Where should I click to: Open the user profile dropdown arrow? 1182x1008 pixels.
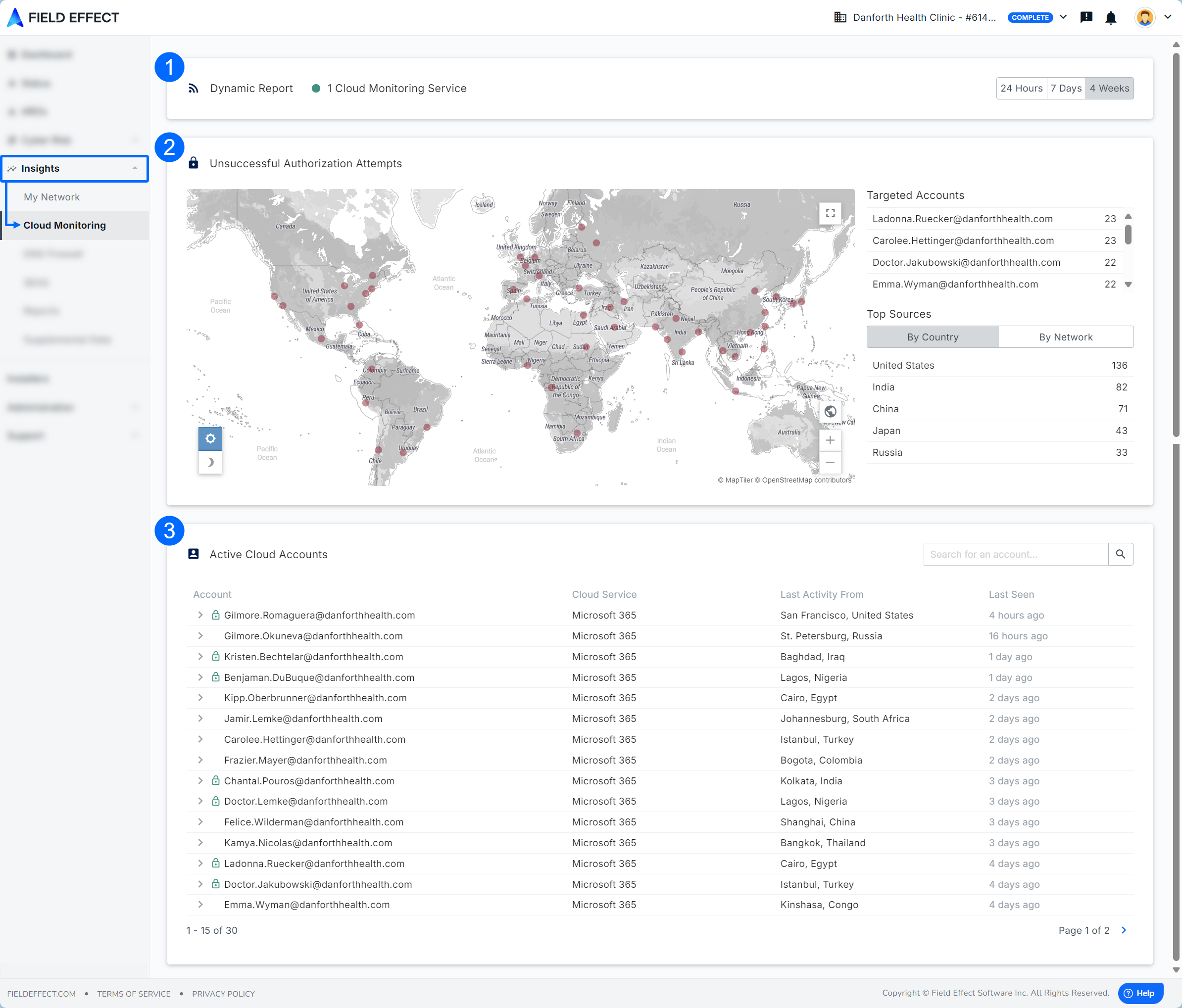(x=1168, y=17)
